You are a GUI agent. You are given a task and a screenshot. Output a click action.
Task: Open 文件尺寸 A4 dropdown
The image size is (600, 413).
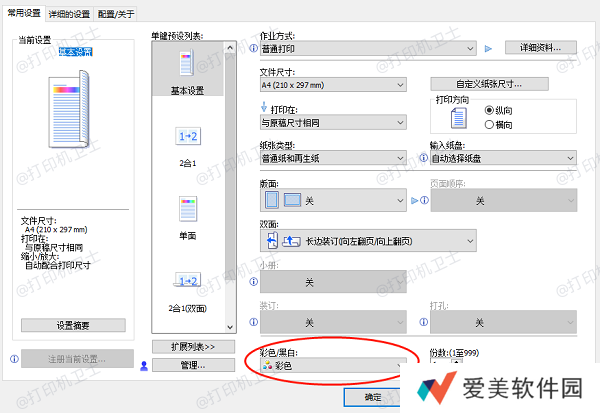click(333, 85)
